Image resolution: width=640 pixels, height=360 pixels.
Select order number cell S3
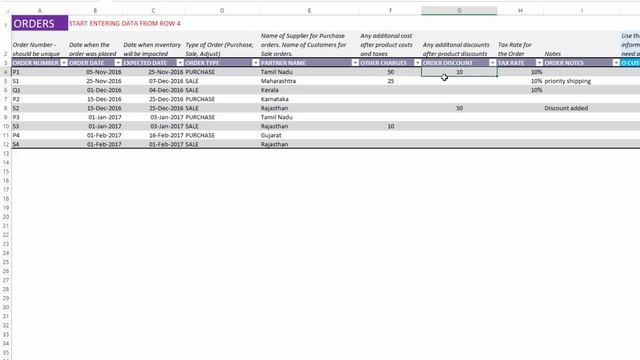click(40, 126)
